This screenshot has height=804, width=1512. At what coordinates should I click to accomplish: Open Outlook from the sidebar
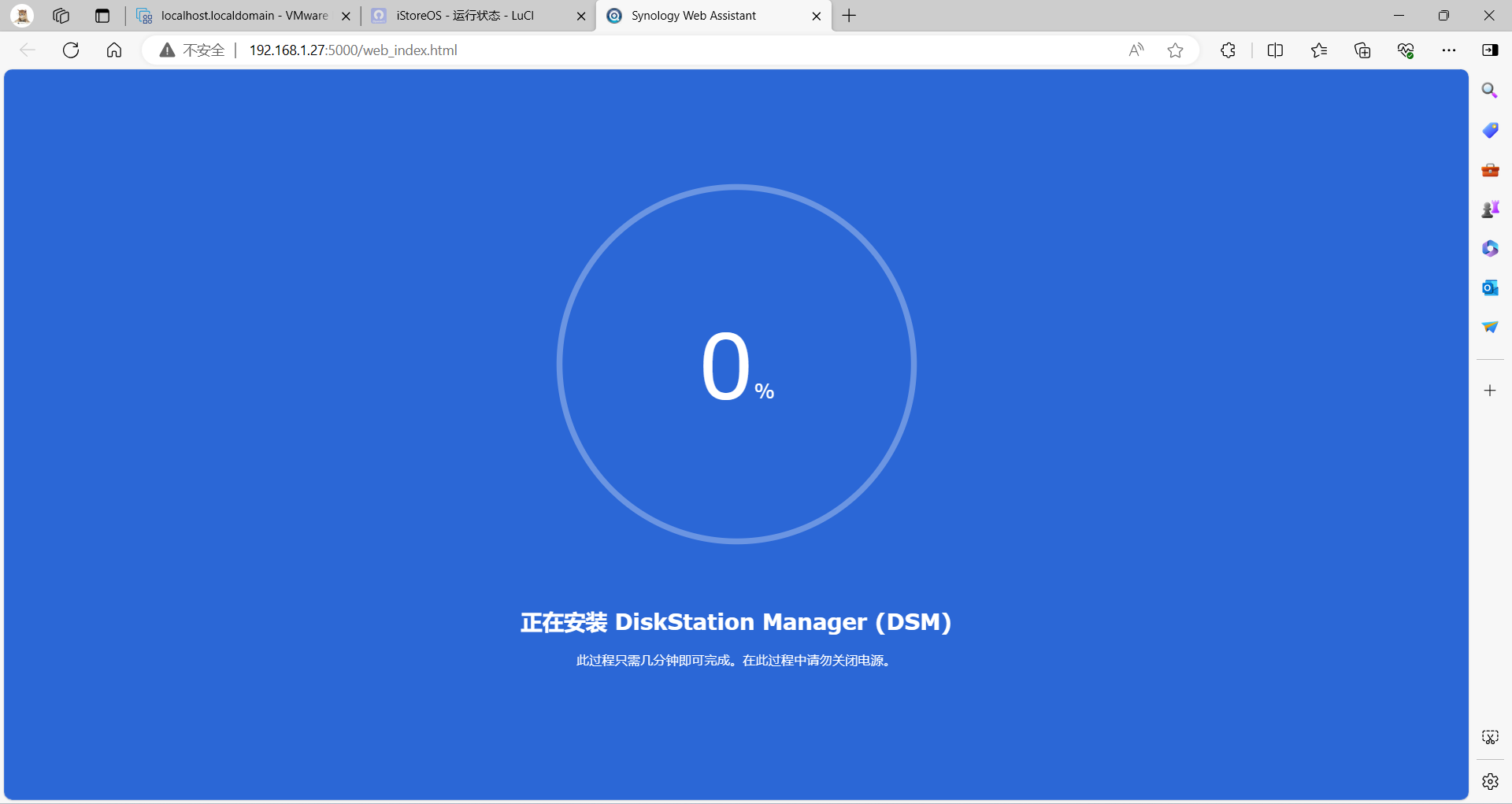pyautogui.click(x=1490, y=287)
